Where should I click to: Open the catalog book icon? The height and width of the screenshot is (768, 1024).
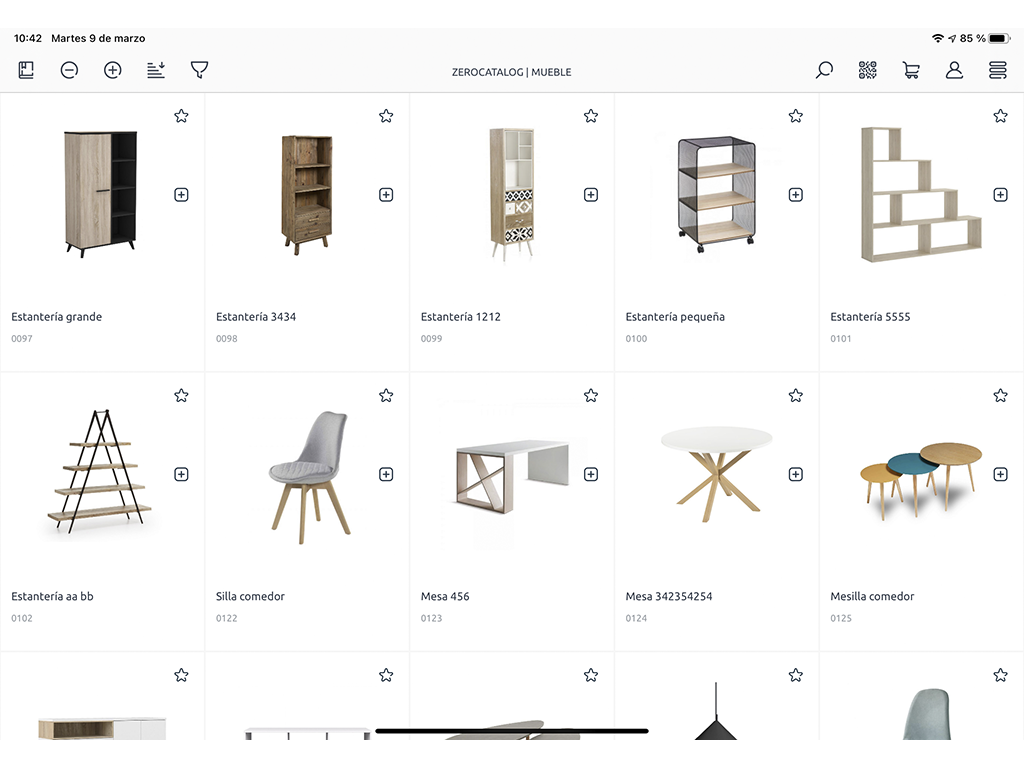(26, 70)
